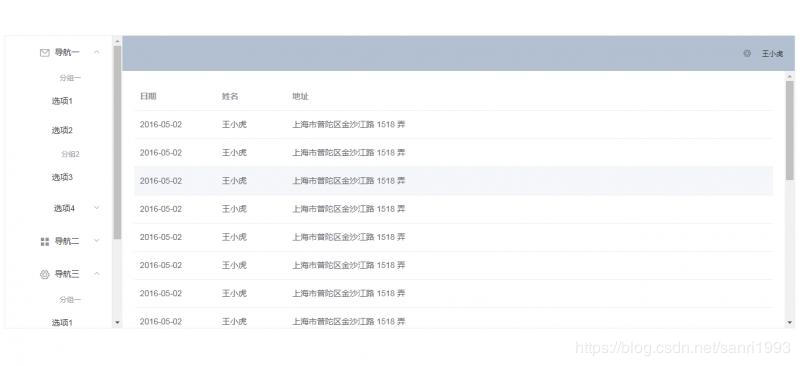Select 选项1 under 导航三
This screenshot has height=366, width=800.
(62, 323)
